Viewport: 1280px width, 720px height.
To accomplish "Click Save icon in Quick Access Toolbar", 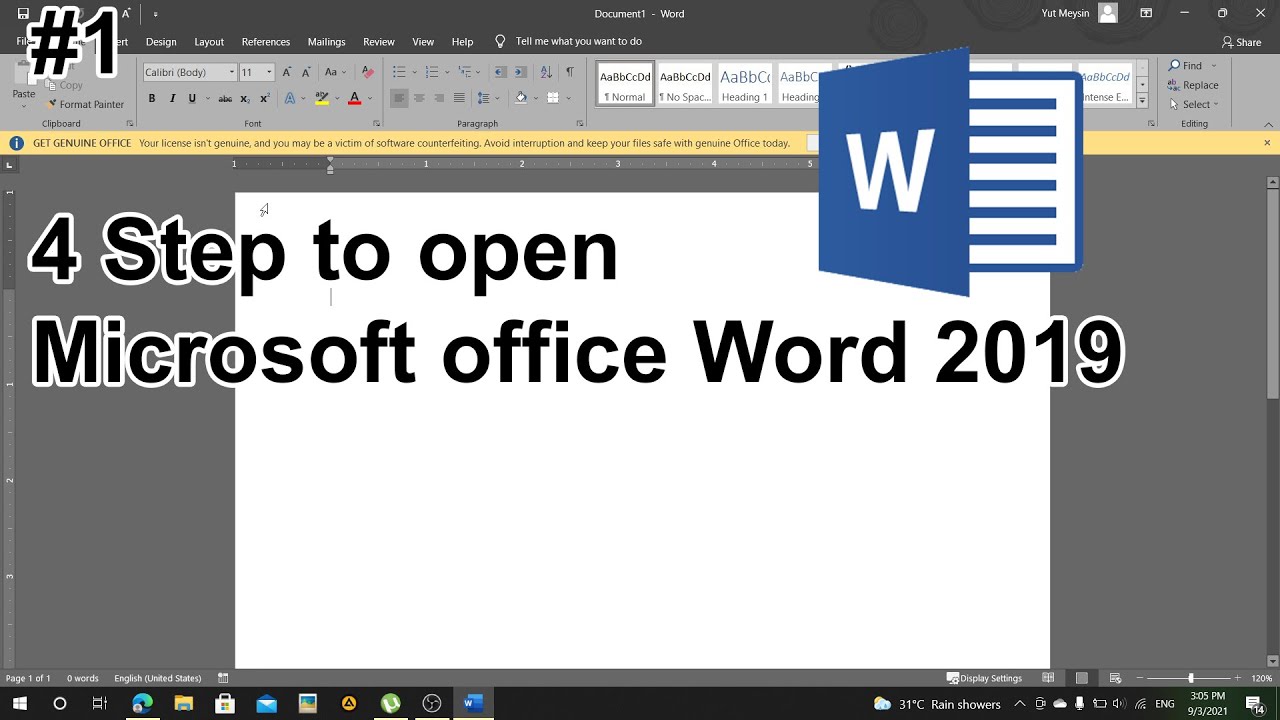I will click(x=23, y=14).
